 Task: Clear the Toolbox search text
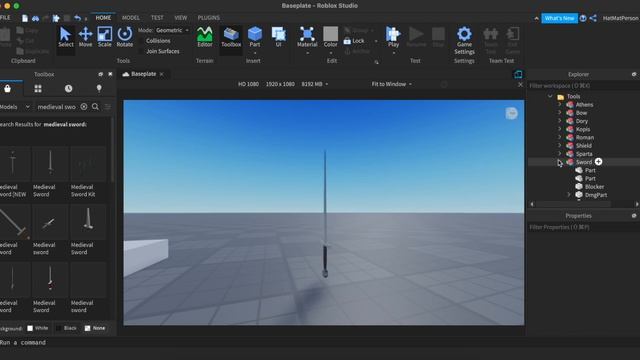84,107
